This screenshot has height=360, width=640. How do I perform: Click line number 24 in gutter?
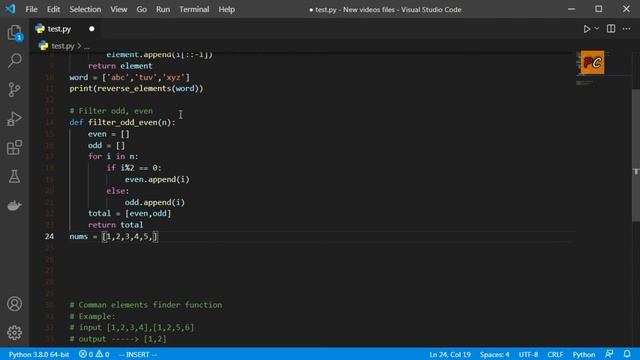tap(49, 236)
